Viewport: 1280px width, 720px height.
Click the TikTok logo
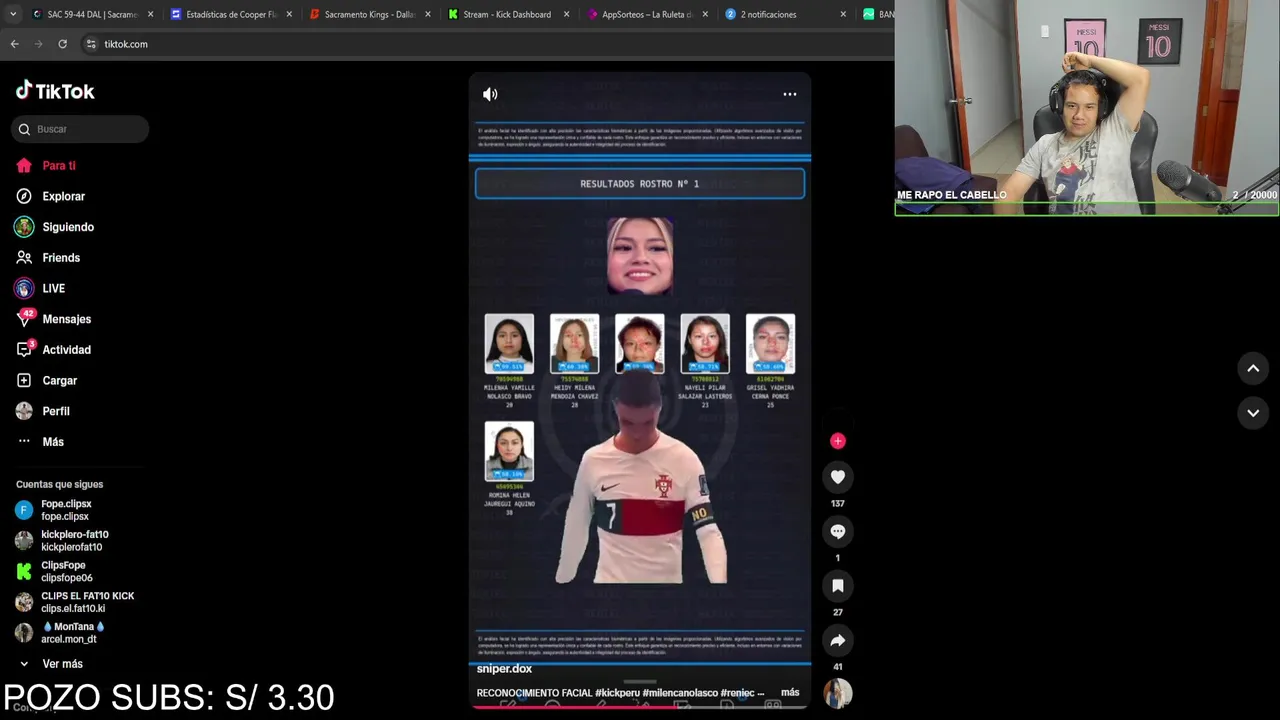coord(55,91)
